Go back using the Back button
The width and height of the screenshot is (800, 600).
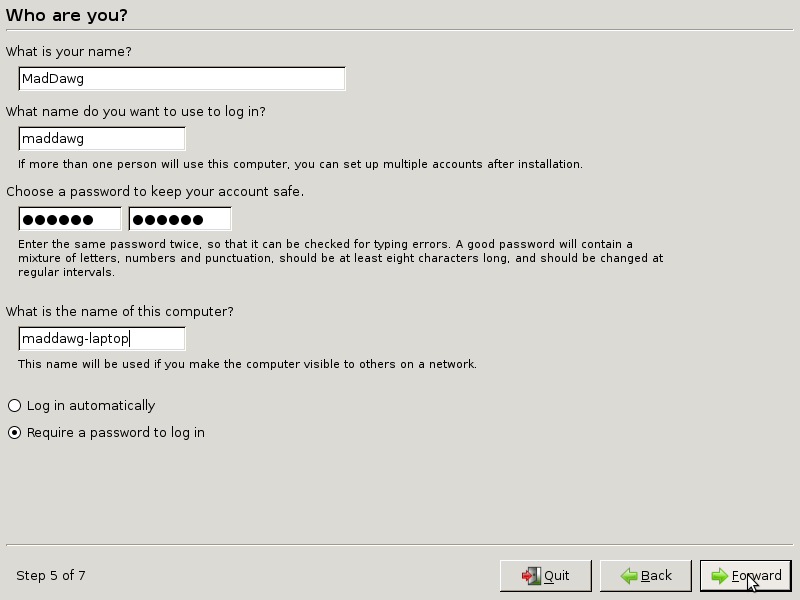point(645,576)
